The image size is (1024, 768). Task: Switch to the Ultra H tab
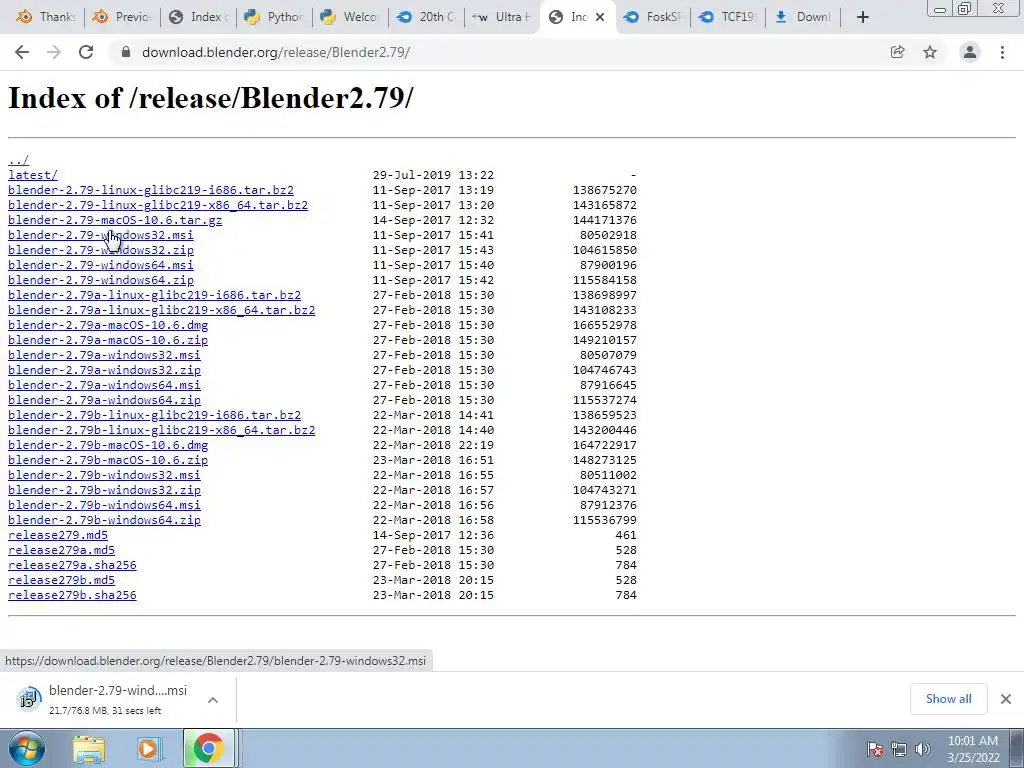tap(502, 17)
